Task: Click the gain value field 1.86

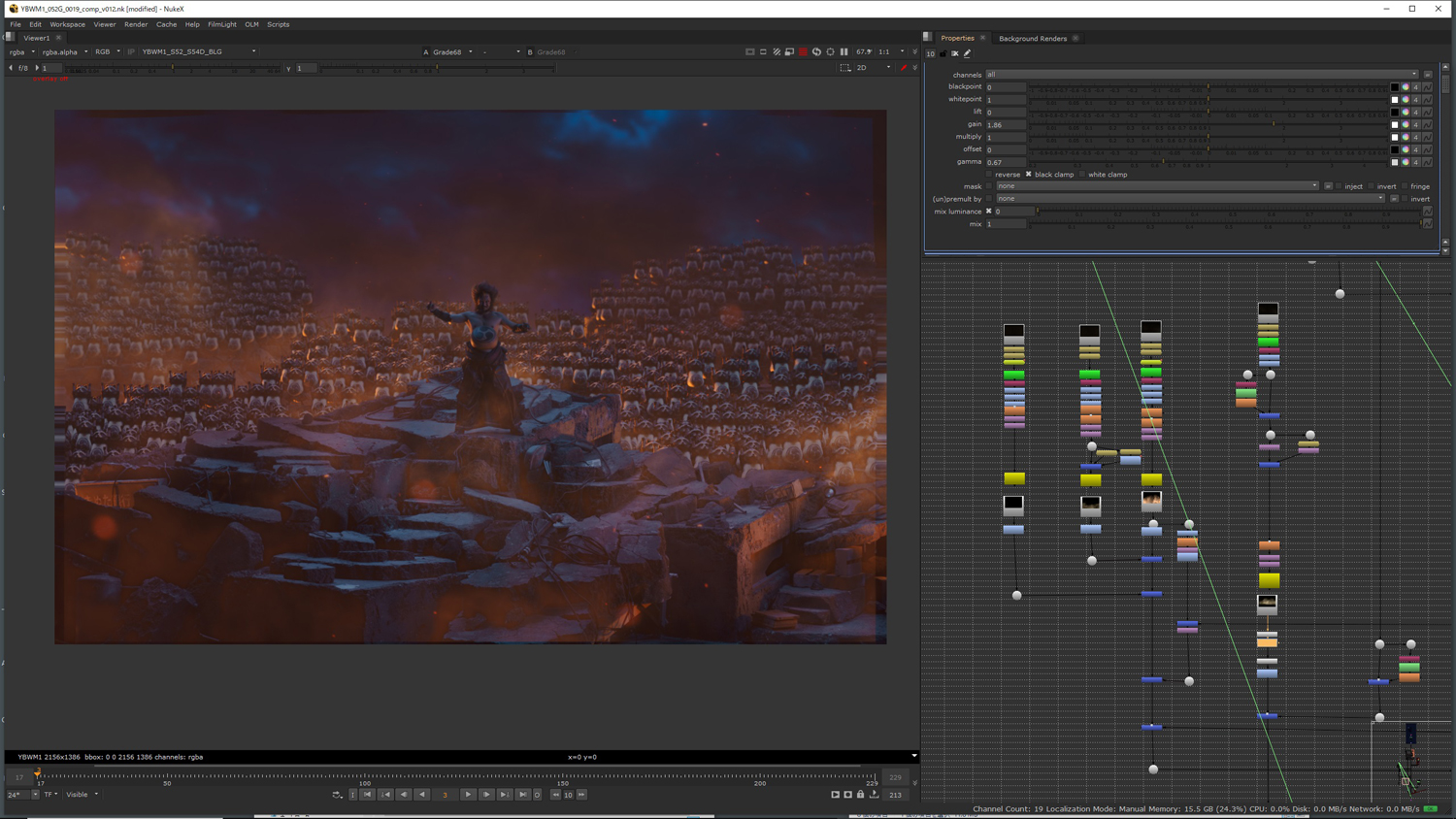Action: (1006, 125)
